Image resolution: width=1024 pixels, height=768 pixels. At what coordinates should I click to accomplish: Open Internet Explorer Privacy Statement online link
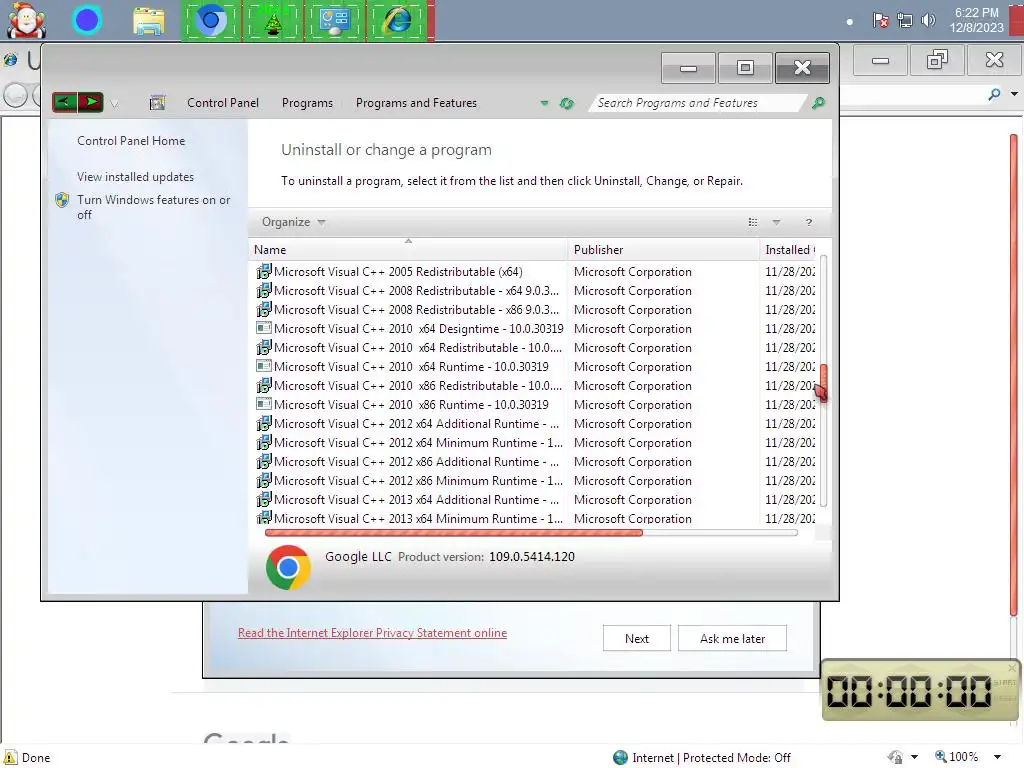pos(372,632)
